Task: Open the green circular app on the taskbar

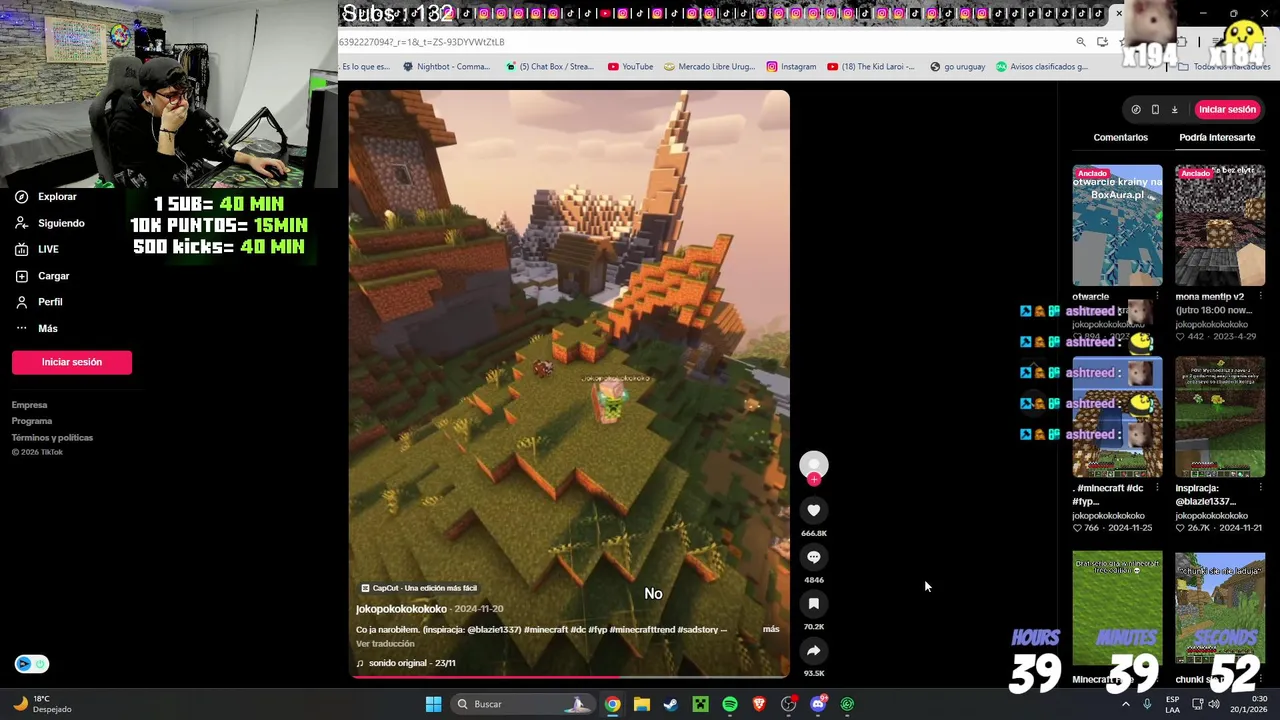Action: coord(847,704)
